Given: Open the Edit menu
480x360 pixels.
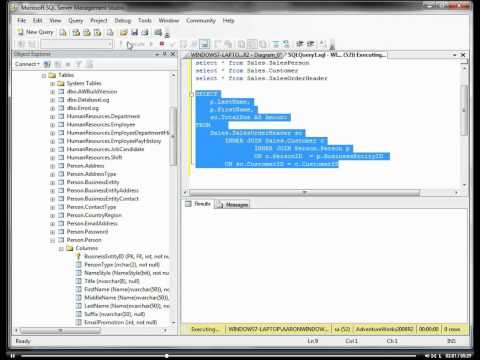Looking at the screenshot, I should click(37, 20).
